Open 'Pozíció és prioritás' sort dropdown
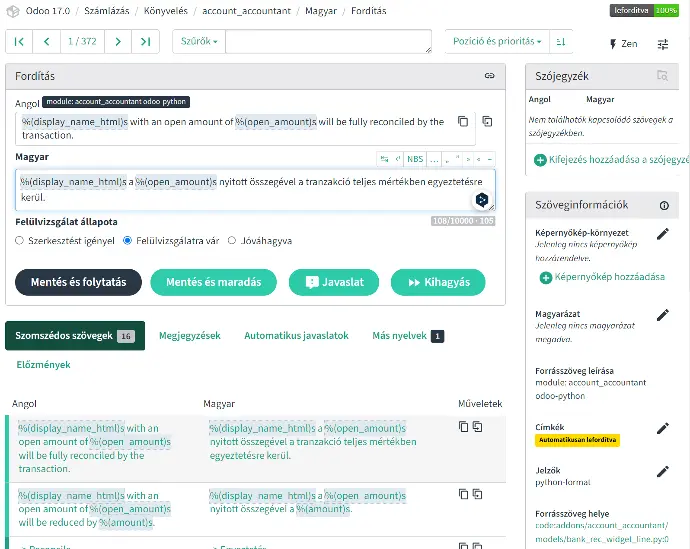 pyautogui.click(x=497, y=42)
